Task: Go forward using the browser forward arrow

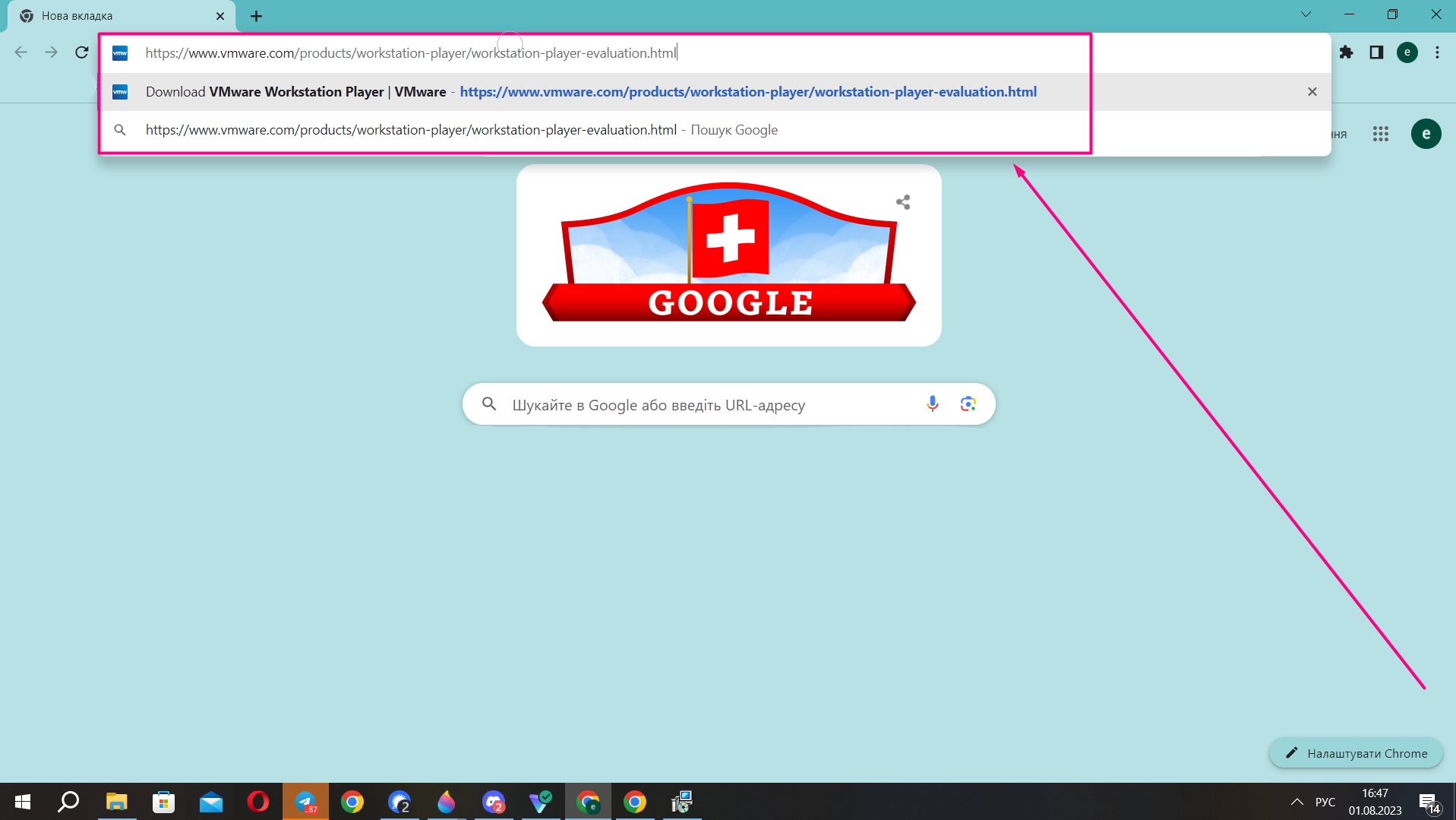Action: [51, 52]
